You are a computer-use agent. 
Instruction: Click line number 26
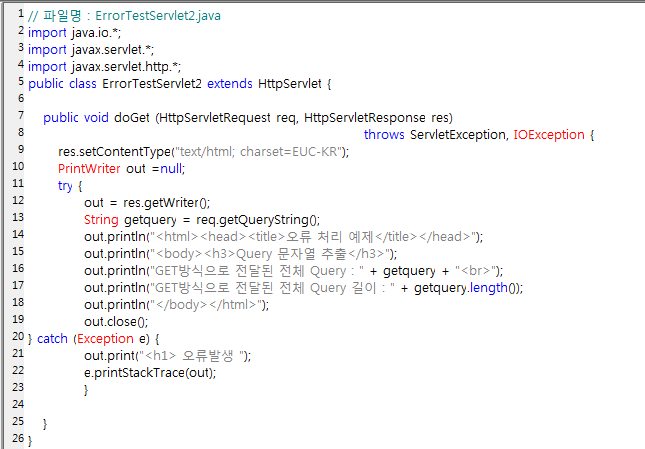(x=18, y=438)
